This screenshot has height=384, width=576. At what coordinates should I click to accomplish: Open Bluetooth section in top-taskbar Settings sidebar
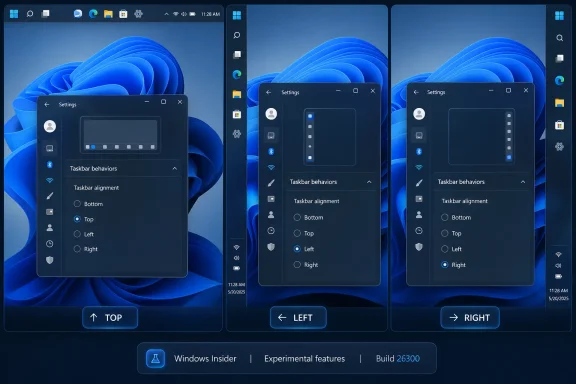click(x=50, y=165)
